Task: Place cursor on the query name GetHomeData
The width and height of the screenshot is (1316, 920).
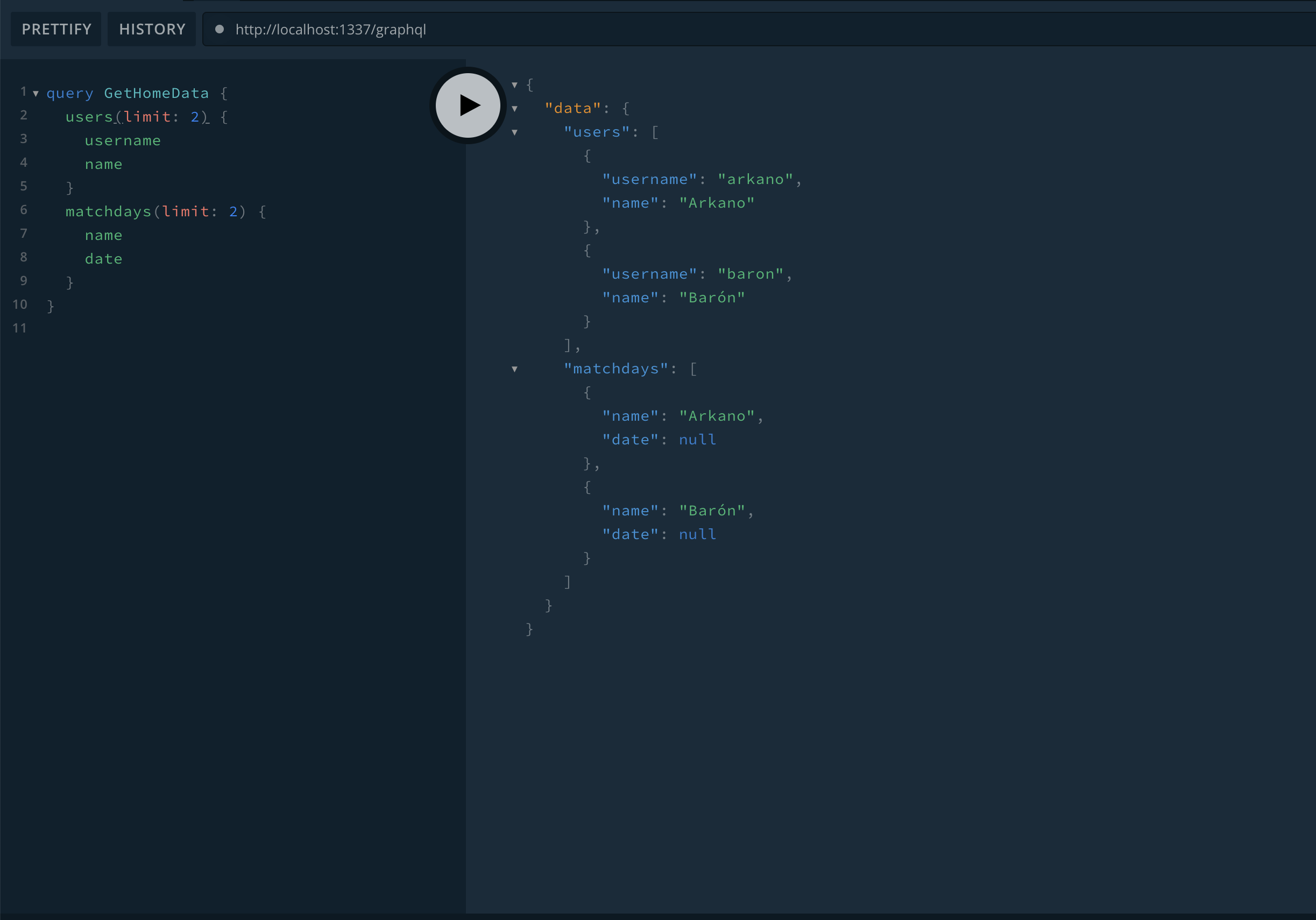Action: click(x=156, y=93)
